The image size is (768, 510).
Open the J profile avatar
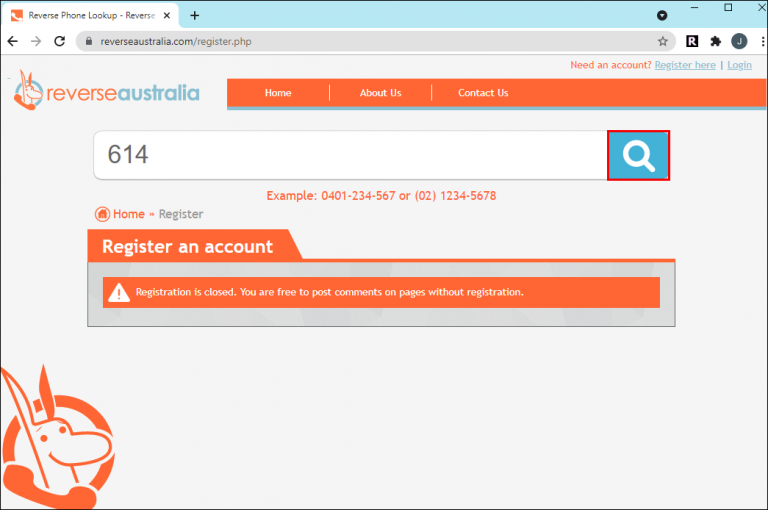[x=739, y=42]
